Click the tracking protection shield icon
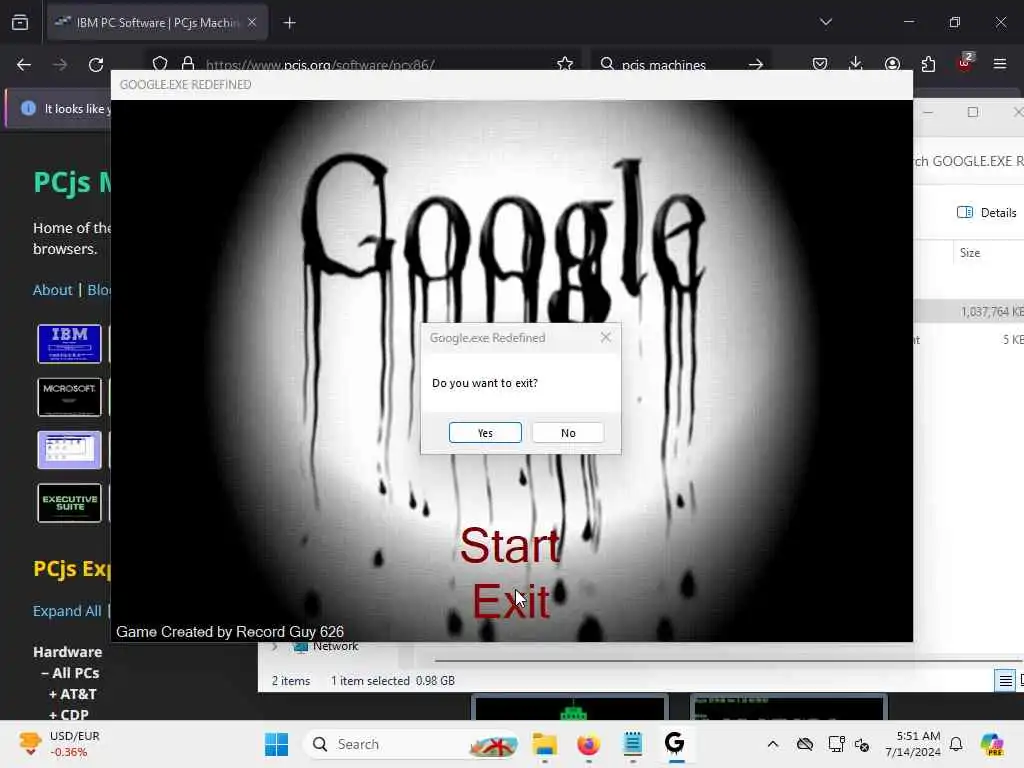The image size is (1024, 768). [160, 64]
